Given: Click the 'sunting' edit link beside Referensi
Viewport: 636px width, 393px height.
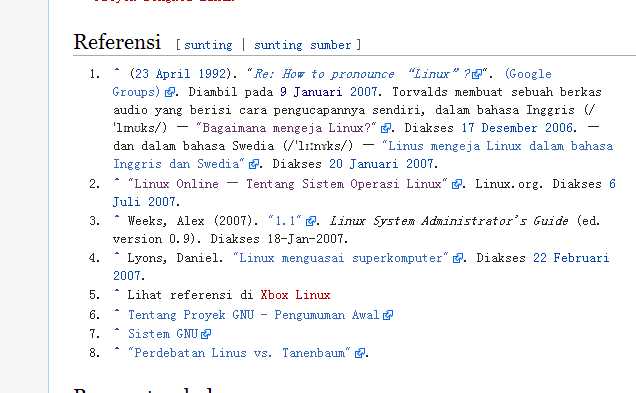Looking at the screenshot, I should 208,45.
